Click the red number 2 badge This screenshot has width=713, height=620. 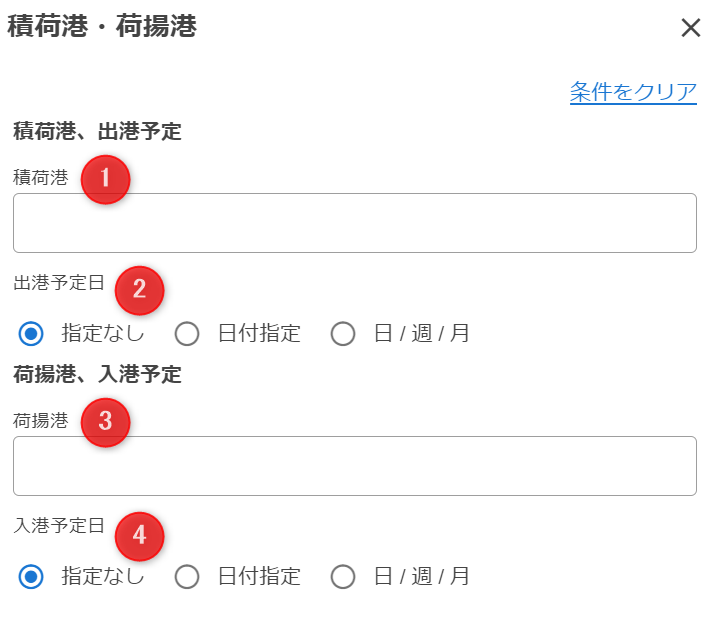(x=140, y=289)
